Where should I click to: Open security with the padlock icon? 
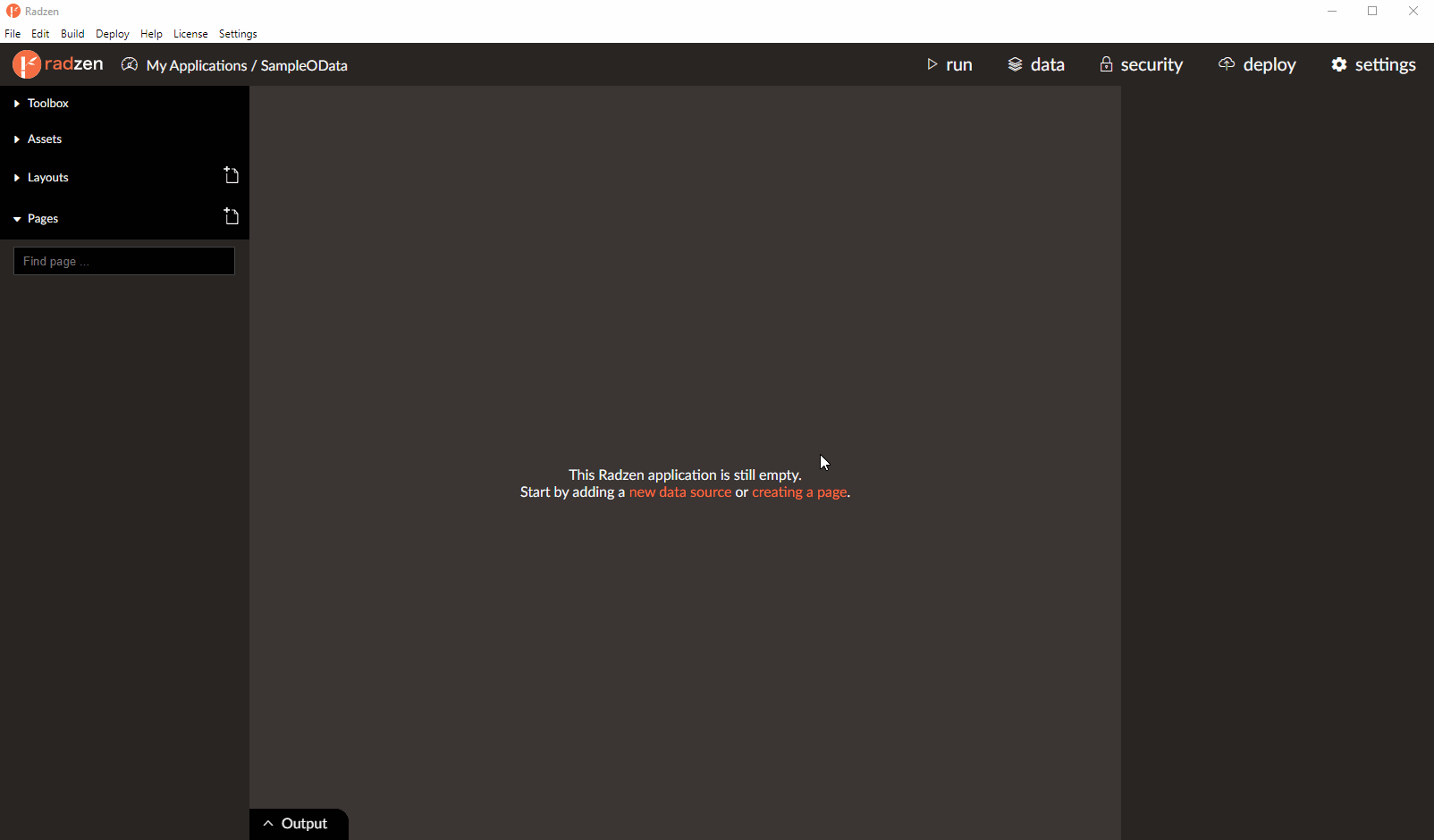pos(1106,64)
